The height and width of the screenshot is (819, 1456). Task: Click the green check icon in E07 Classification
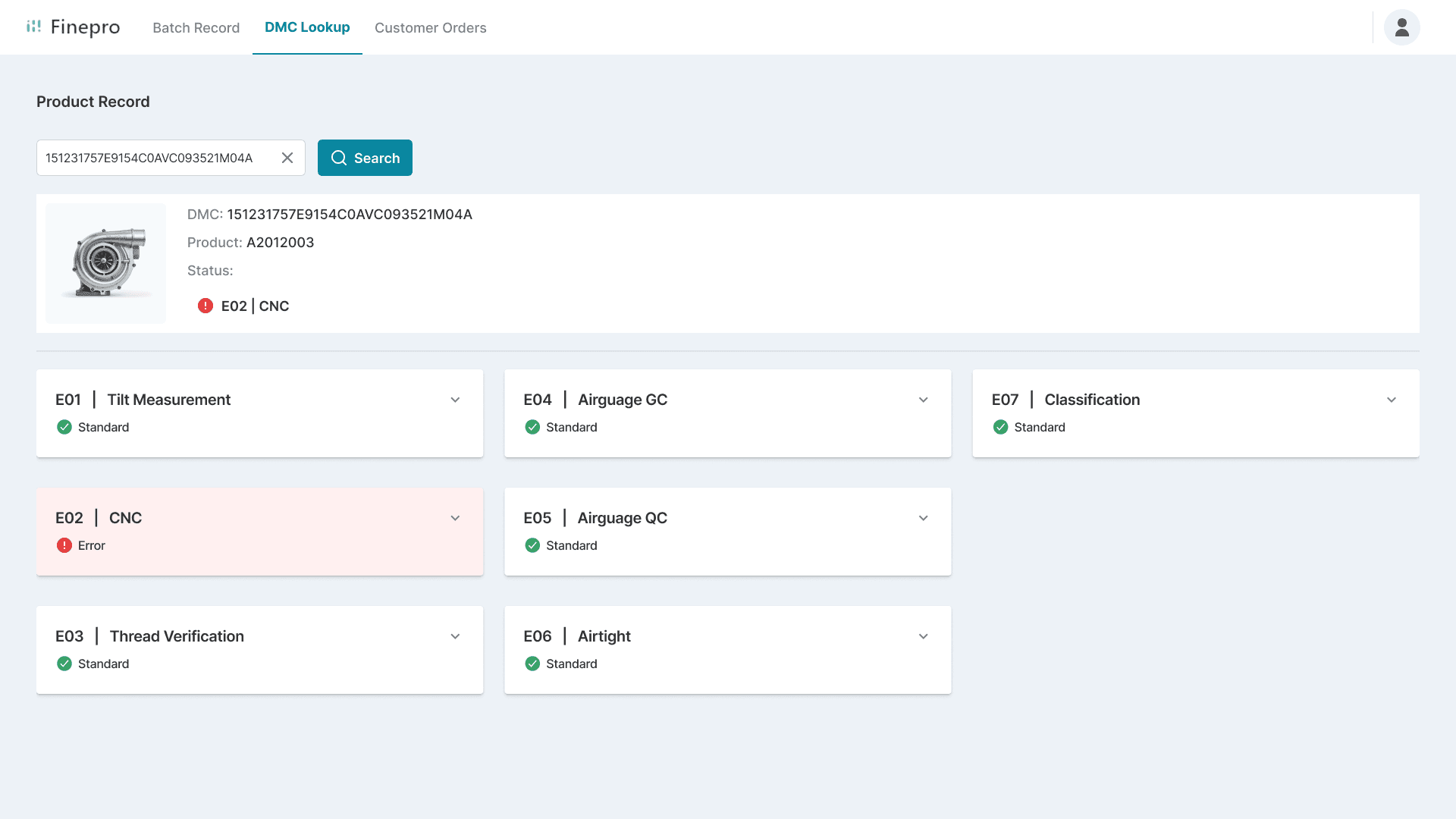[1000, 427]
